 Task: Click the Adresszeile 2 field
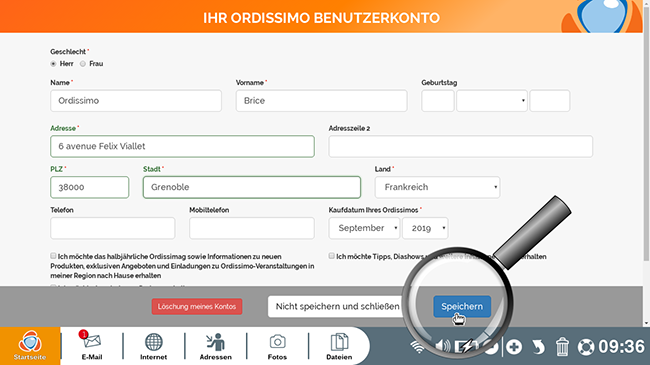461,146
